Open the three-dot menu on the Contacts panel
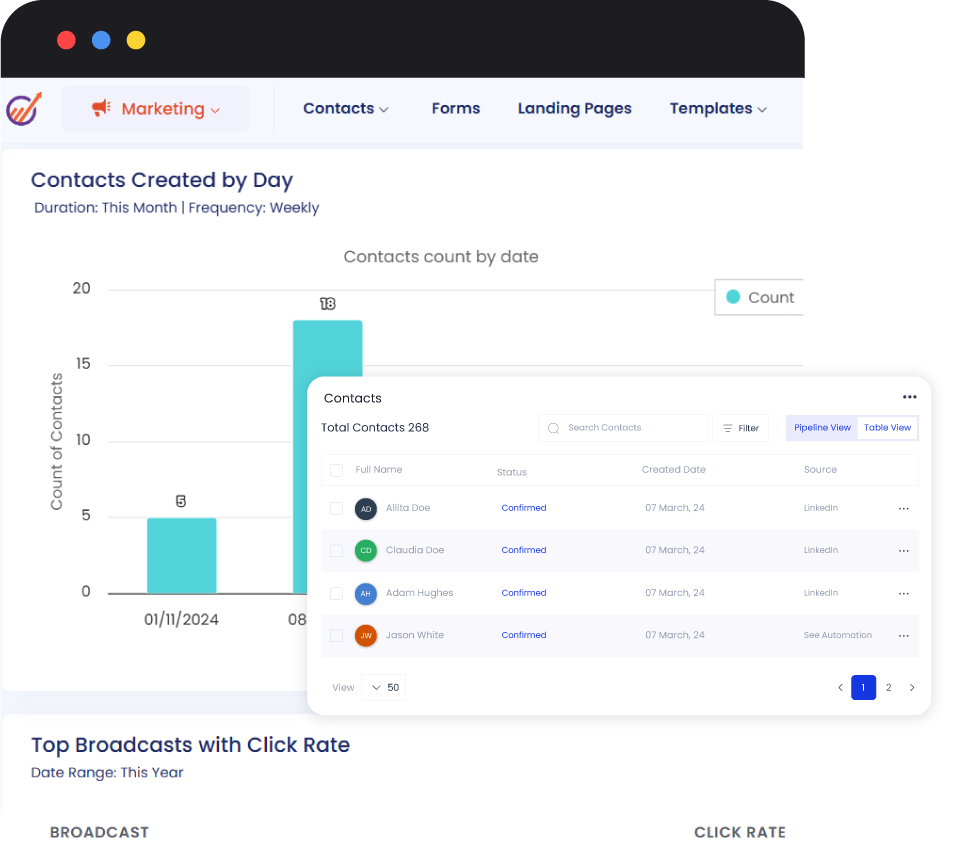Image resolution: width=958 pixels, height=850 pixels. point(909,397)
